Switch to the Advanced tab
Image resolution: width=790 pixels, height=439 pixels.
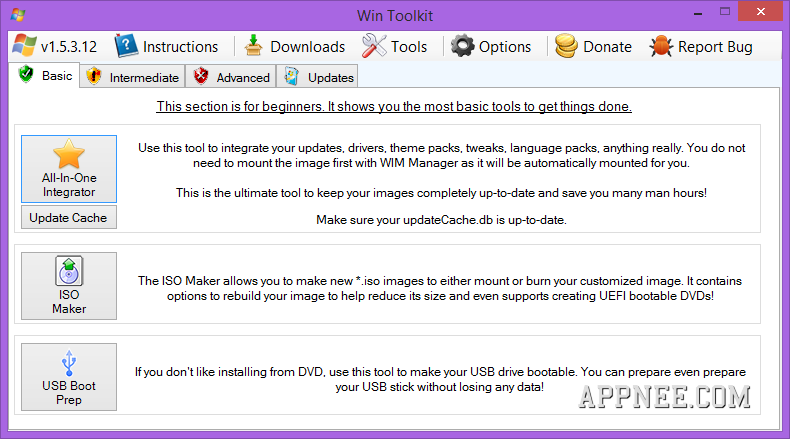pos(231,77)
